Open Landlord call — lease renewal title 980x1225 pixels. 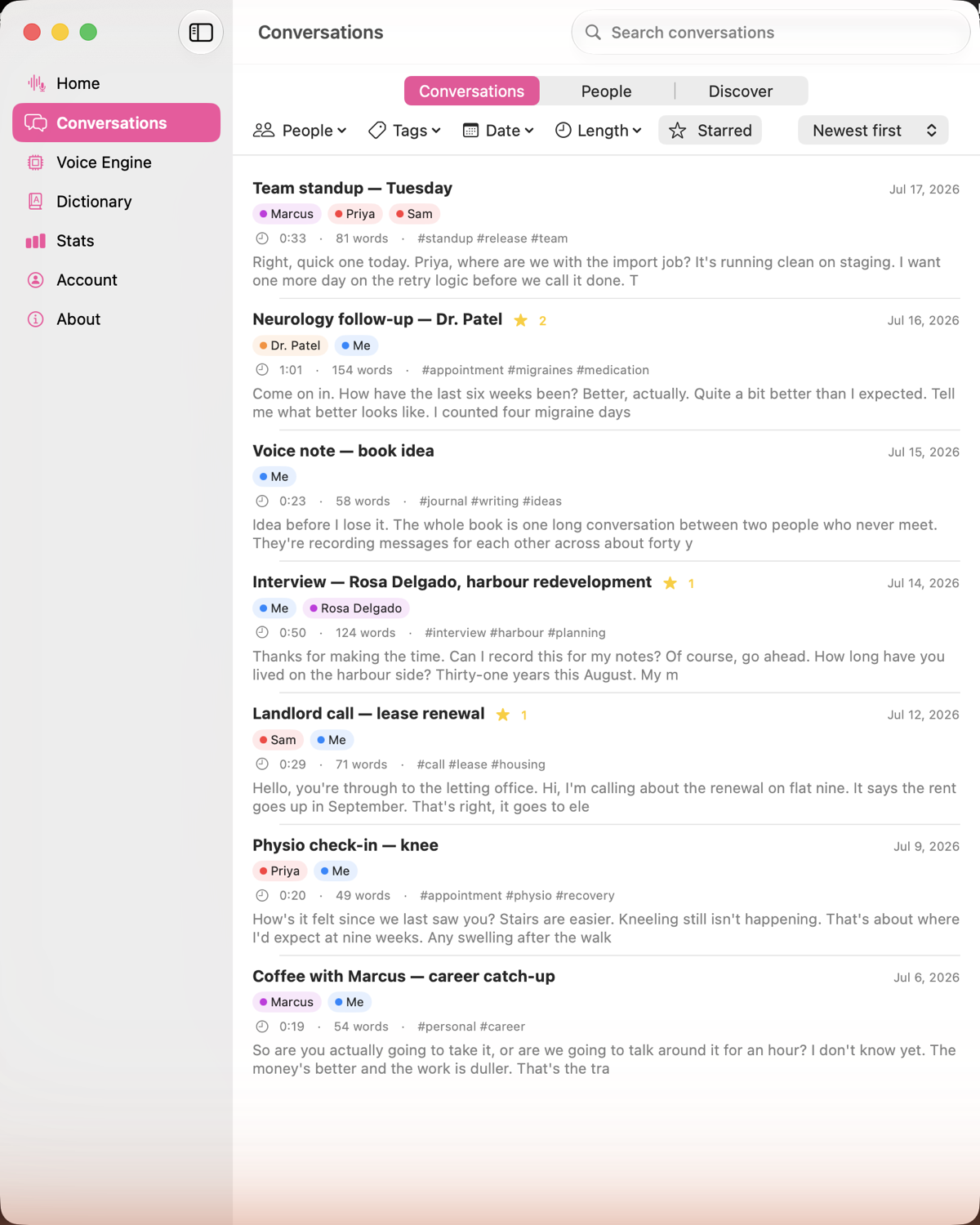(x=368, y=714)
